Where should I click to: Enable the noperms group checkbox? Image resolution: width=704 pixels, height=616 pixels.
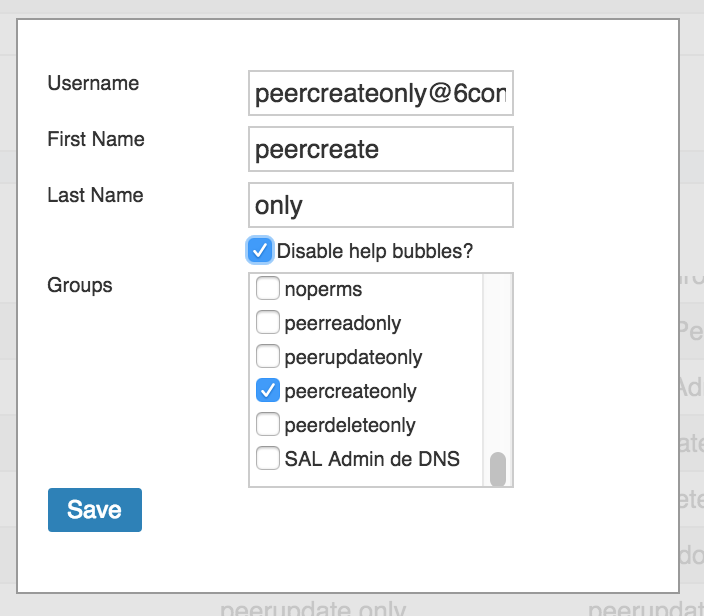(x=268, y=289)
